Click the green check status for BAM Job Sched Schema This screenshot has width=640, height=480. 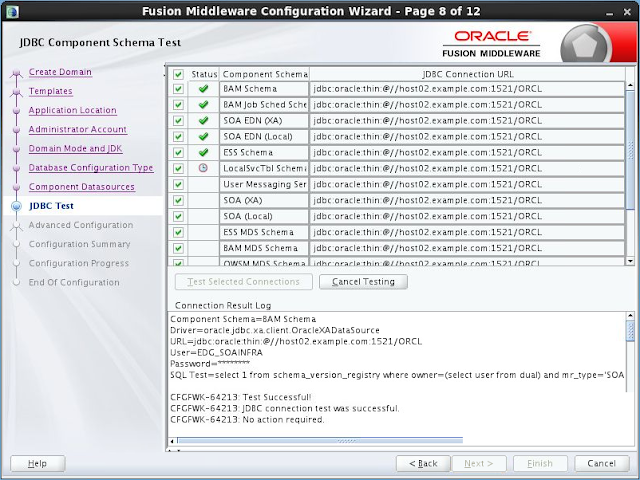pyautogui.click(x=203, y=104)
